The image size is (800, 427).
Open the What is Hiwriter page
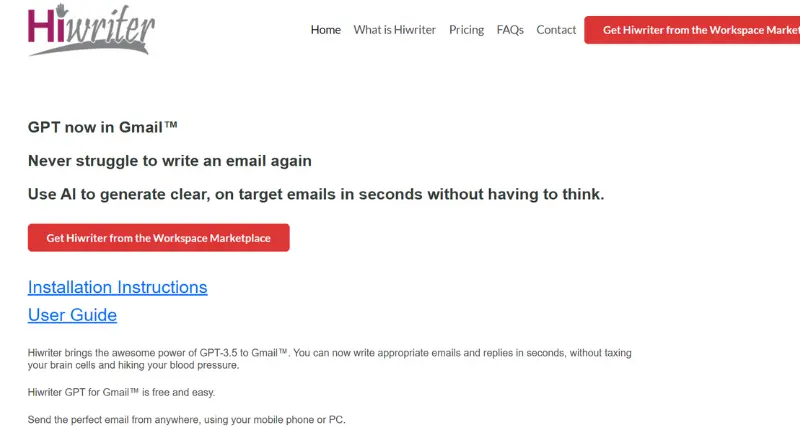(x=395, y=30)
